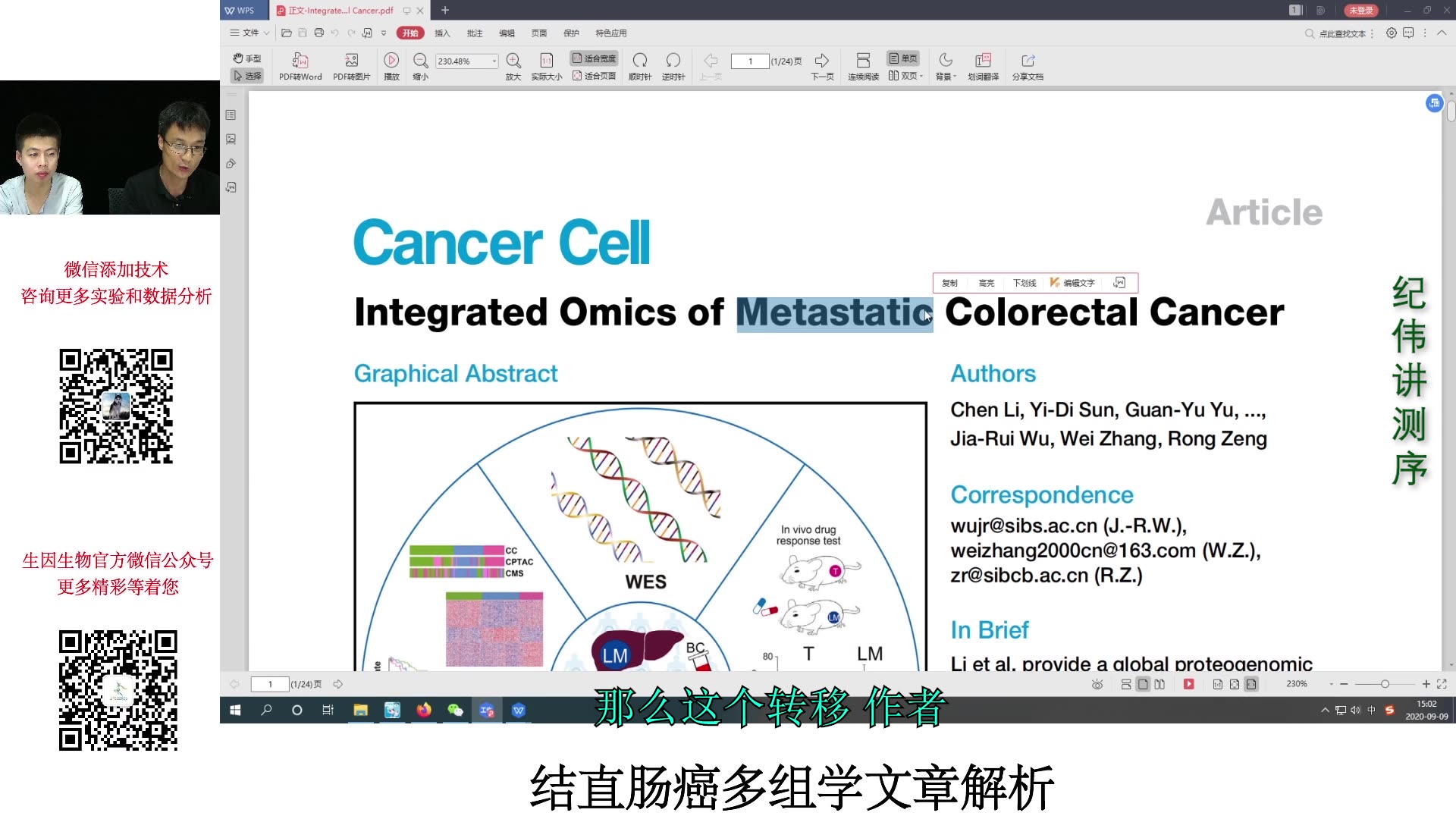
Task: Switch to the 页面 ribbon tab
Action: coord(539,33)
